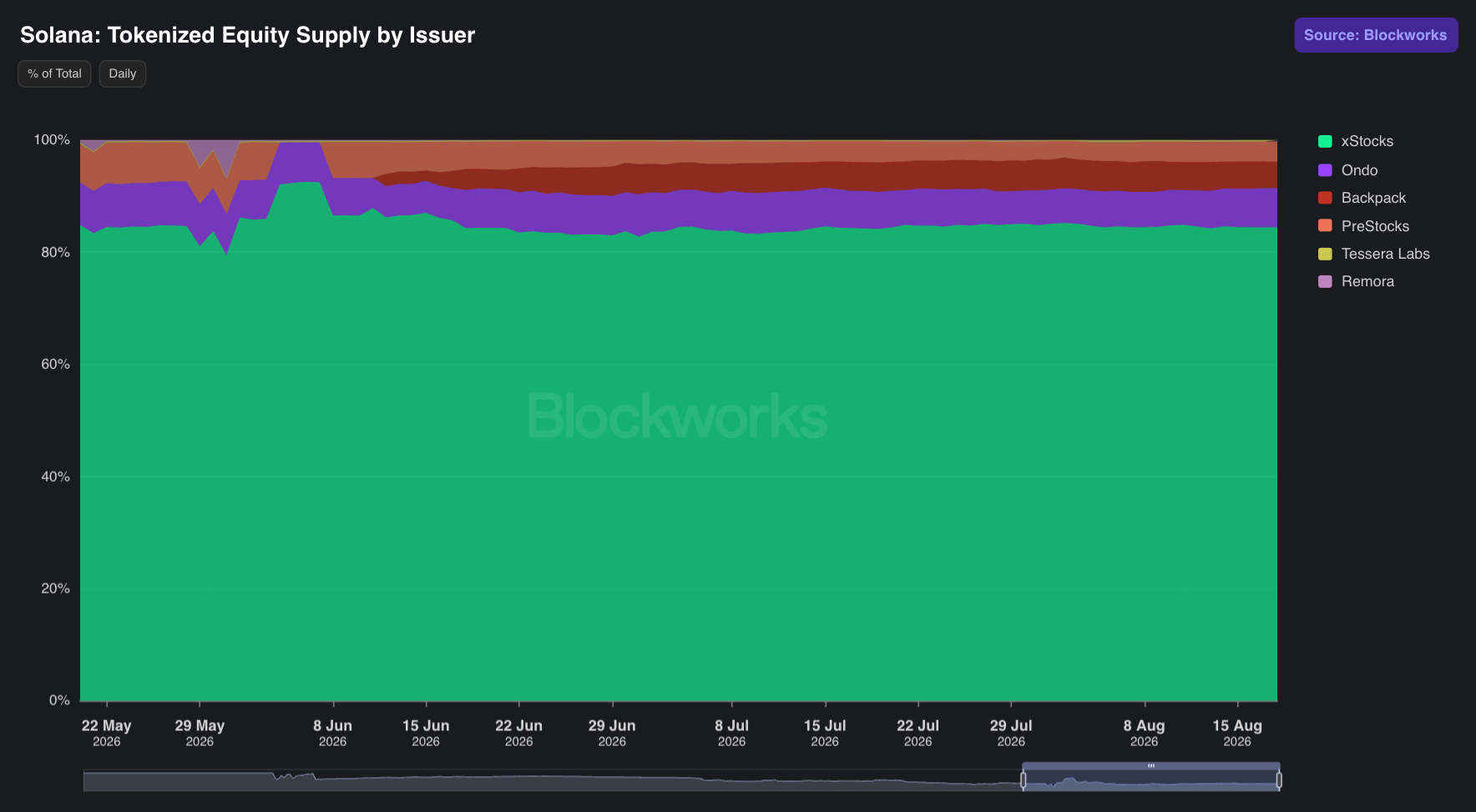Screen dimensions: 1476x812
Task: Click the '100%' y-axis label
Action: [52, 140]
